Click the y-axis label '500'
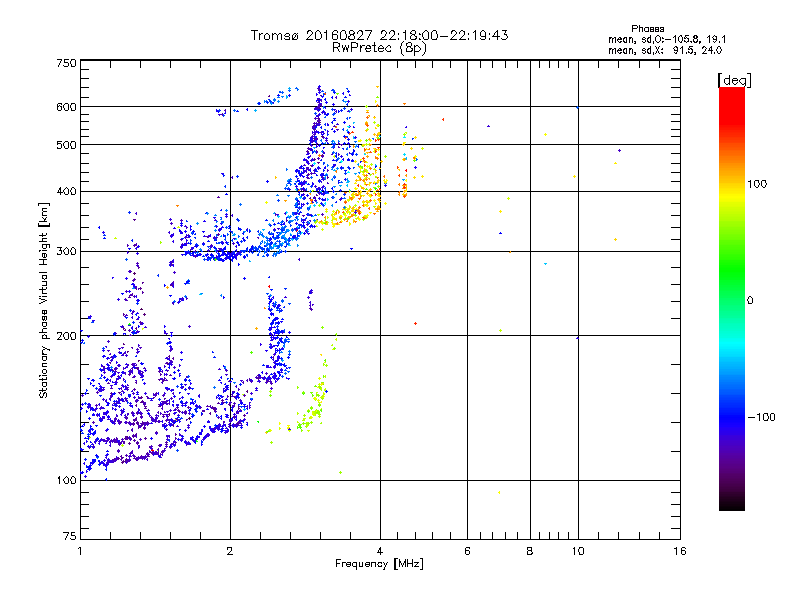Screen dimensions: 800x600 [67, 145]
